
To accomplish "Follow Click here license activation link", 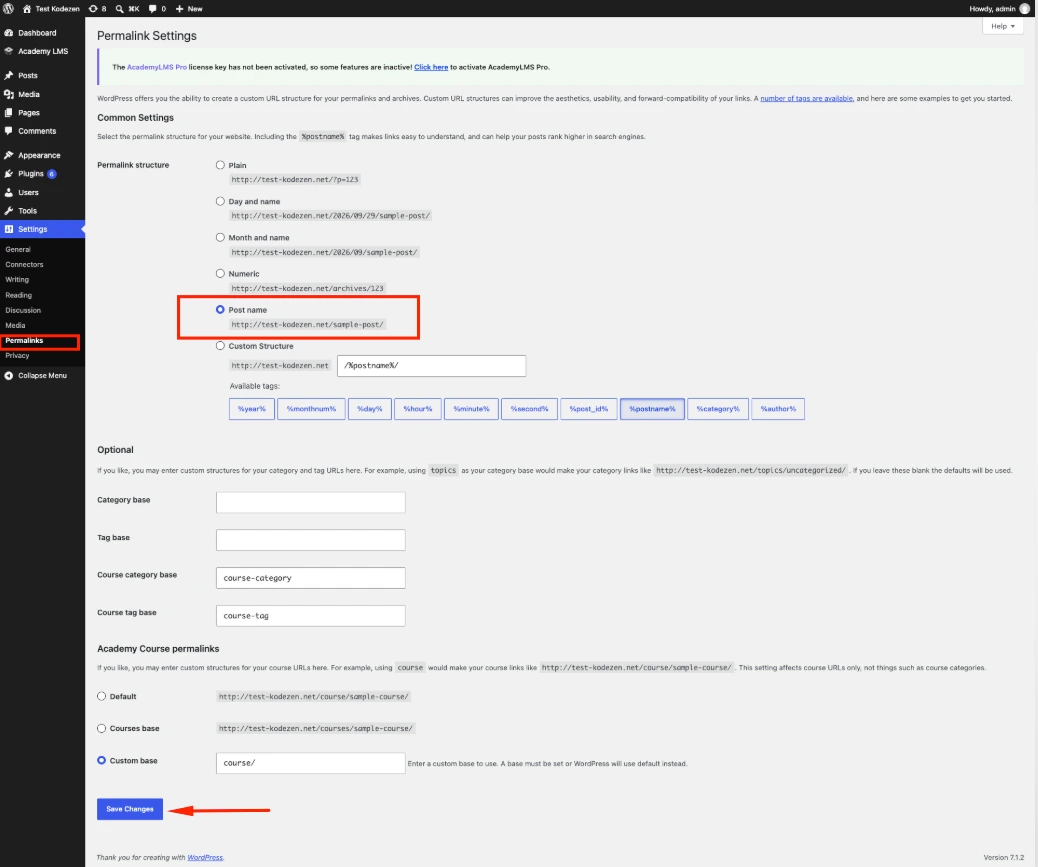I will coord(431,68).
